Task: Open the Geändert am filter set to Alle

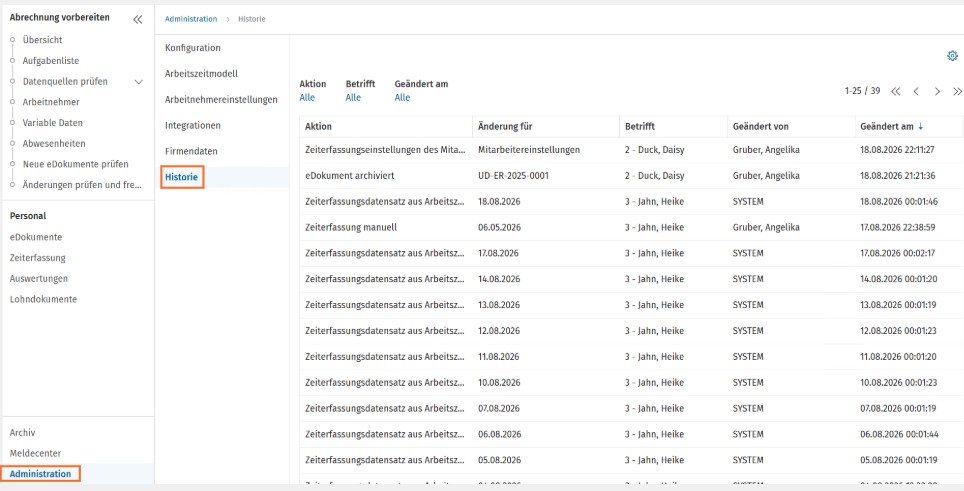Action: 402,98
